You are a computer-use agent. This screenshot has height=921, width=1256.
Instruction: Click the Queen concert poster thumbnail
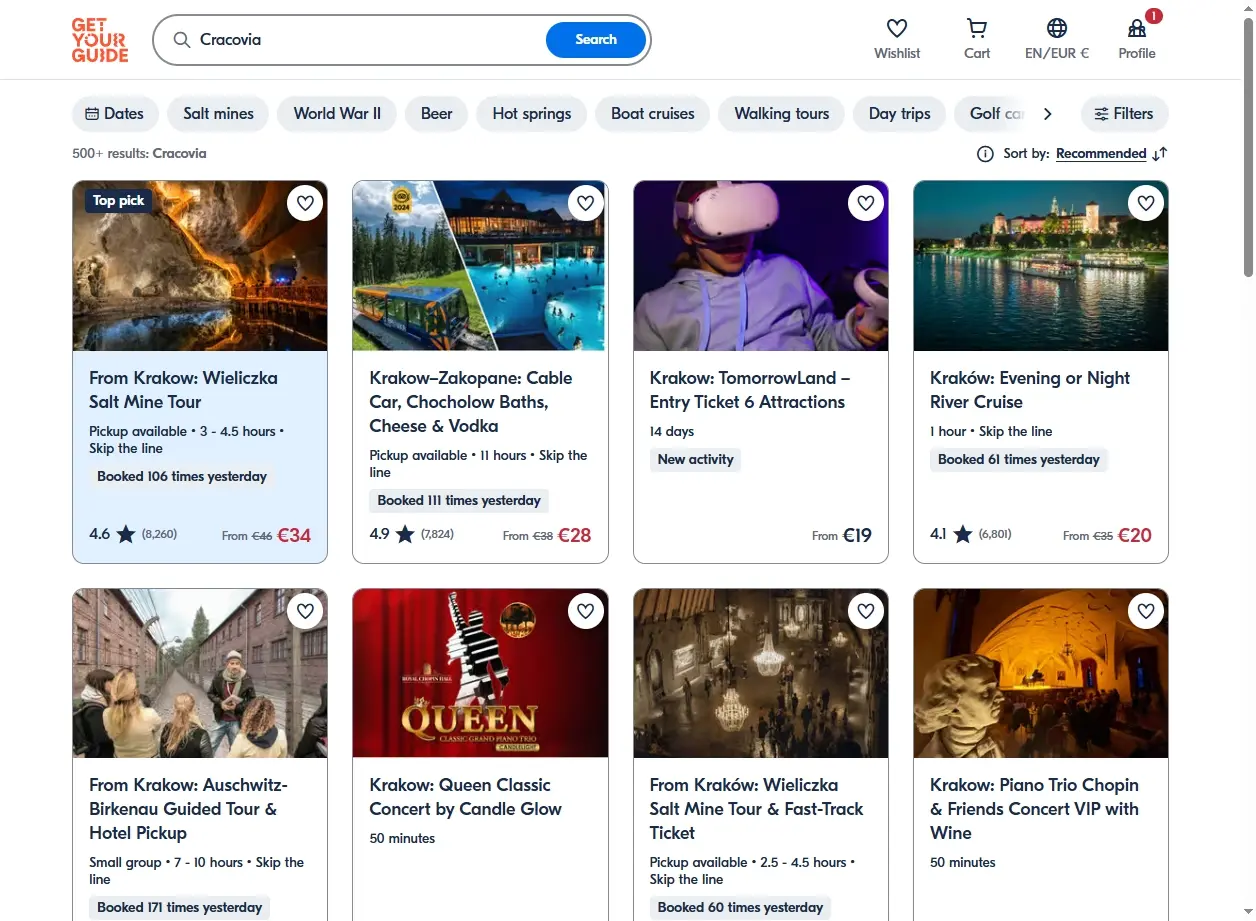[480, 673]
